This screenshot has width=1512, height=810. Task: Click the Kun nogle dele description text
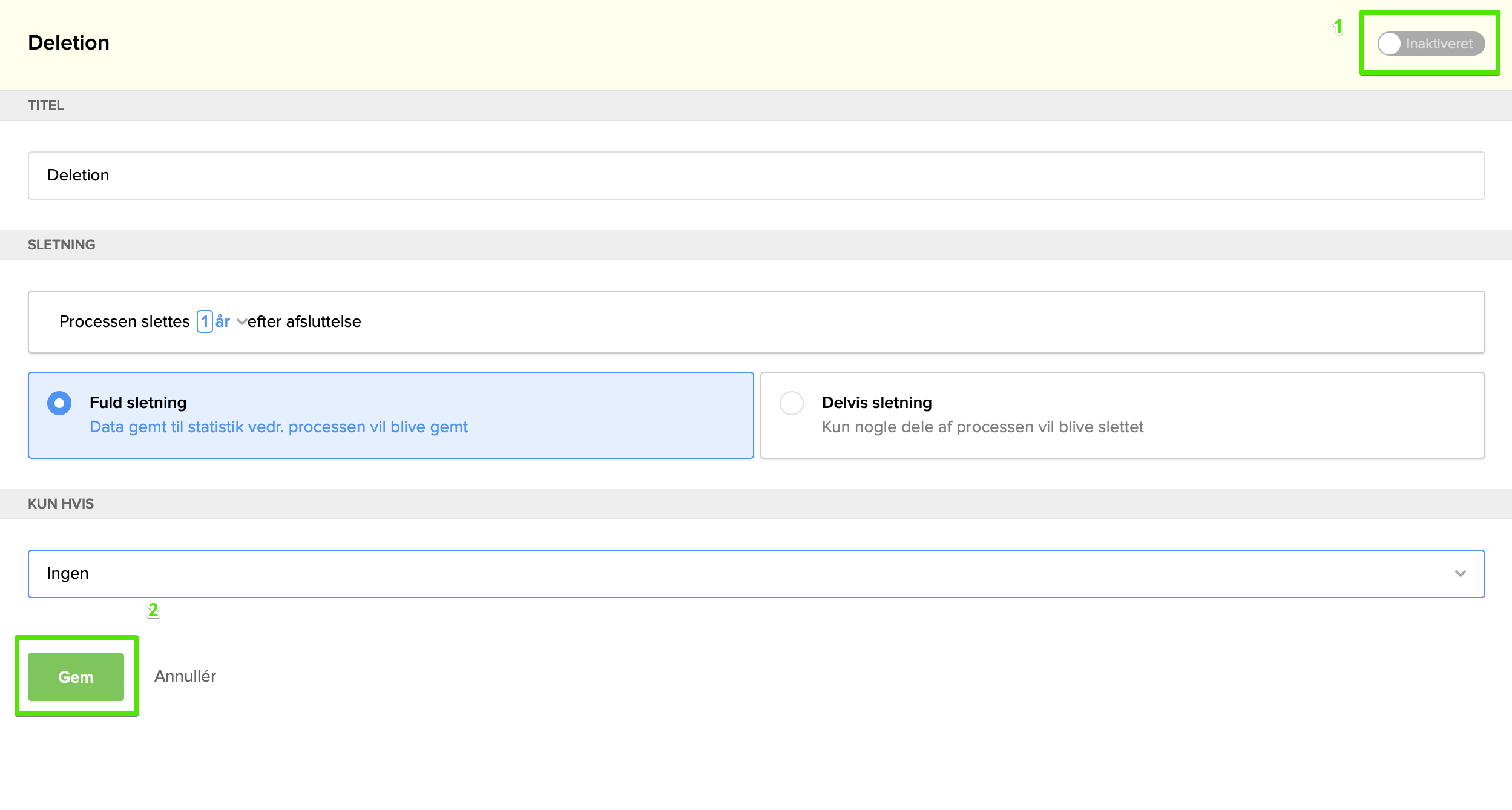[982, 427]
